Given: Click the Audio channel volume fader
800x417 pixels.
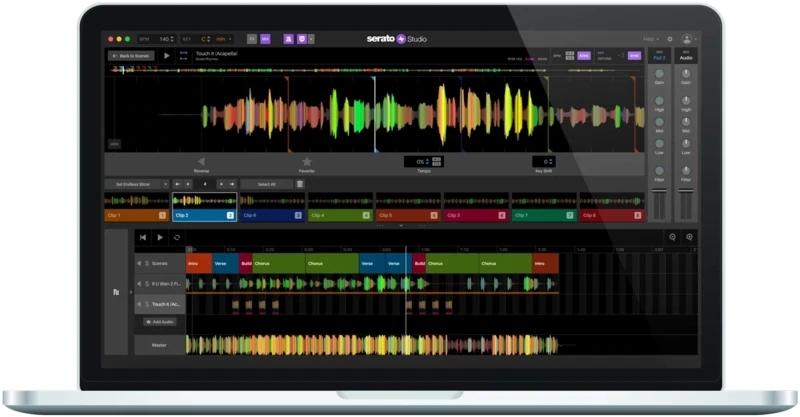Looking at the screenshot, I should (686, 191).
